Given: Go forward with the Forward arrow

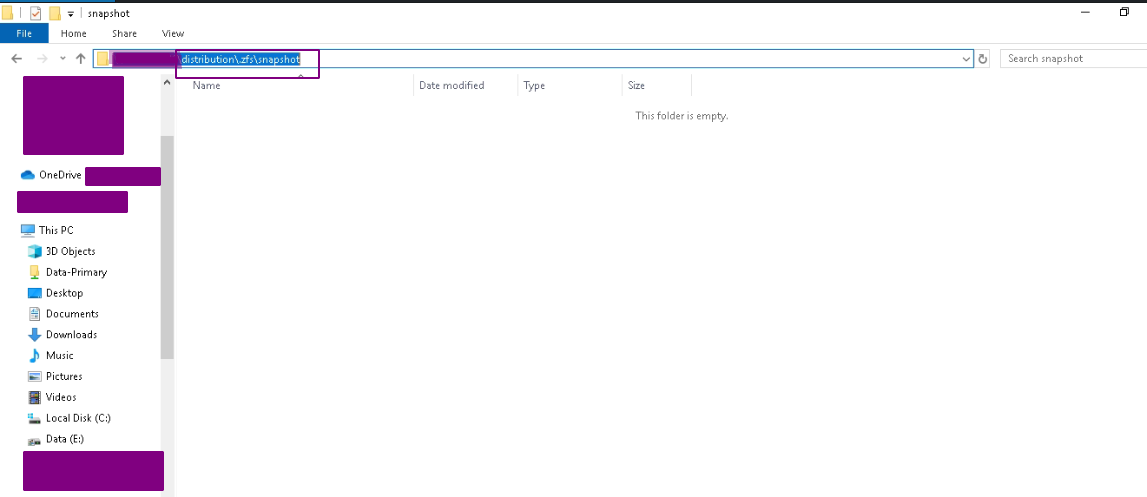Looking at the screenshot, I should click(x=42, y=59).
